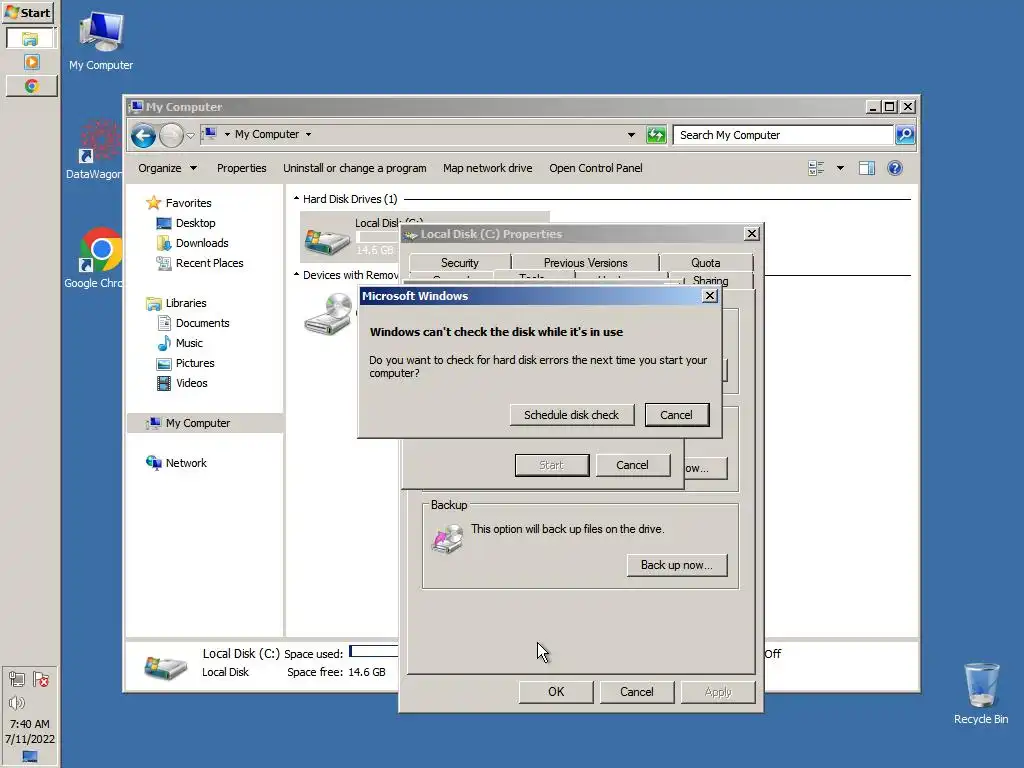Open the view options dropdown arrow
This screenshot has height=768, width=1024.
pos(840,168)
